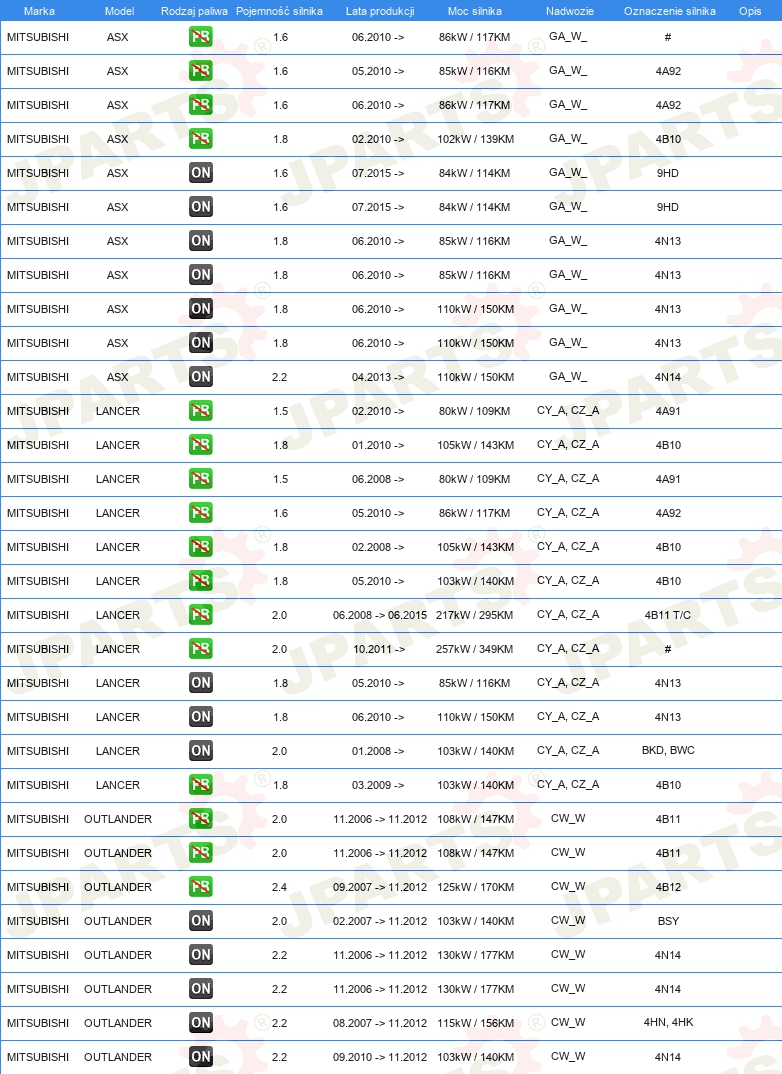Click petrol icon in ASX 85kW / 116KM 4A92 row
This screenshot has width=782, height=1074.
pyautogui.click(x=201, y=71)
